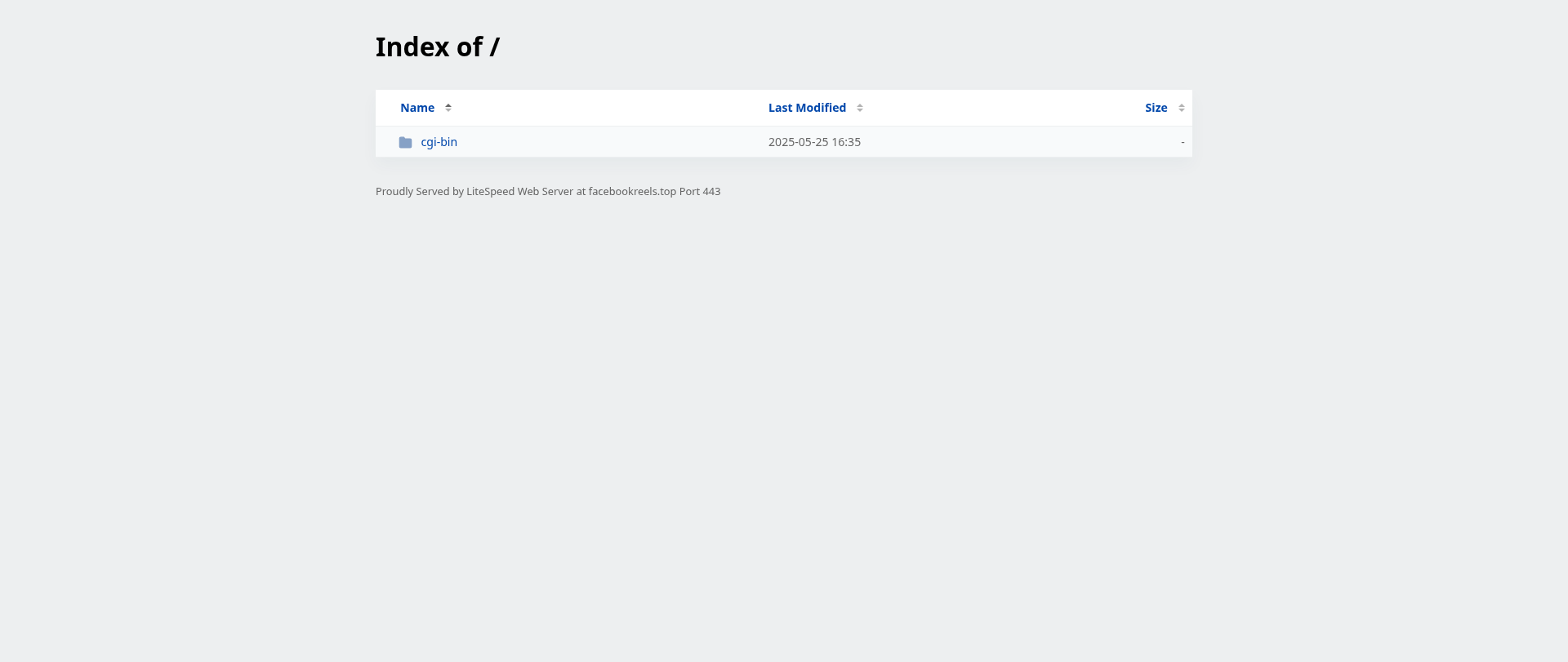Toggle the sort arrows beside Last Modified

coord(860,108)
